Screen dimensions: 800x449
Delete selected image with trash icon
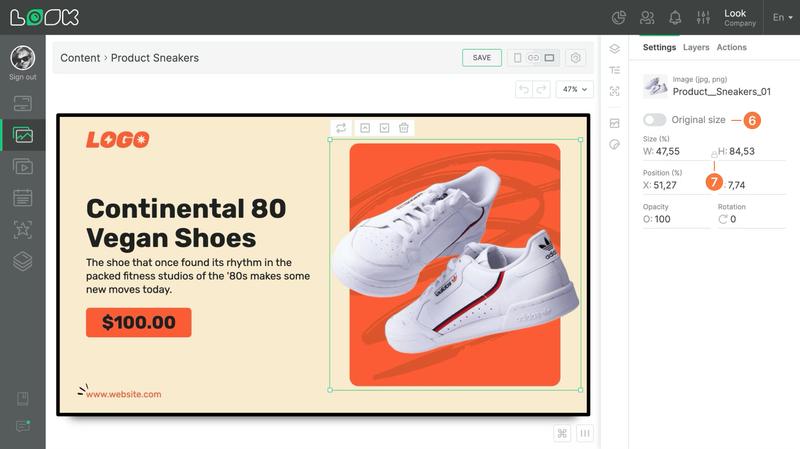tap(404, 128)
